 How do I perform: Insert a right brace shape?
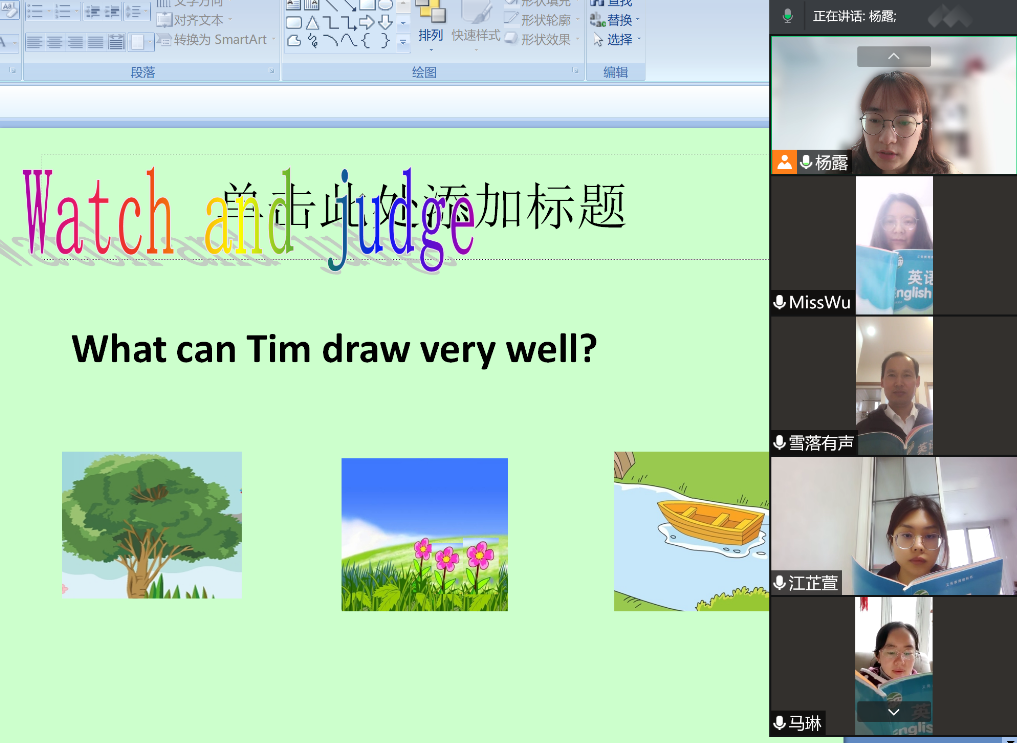pos(385,41)
